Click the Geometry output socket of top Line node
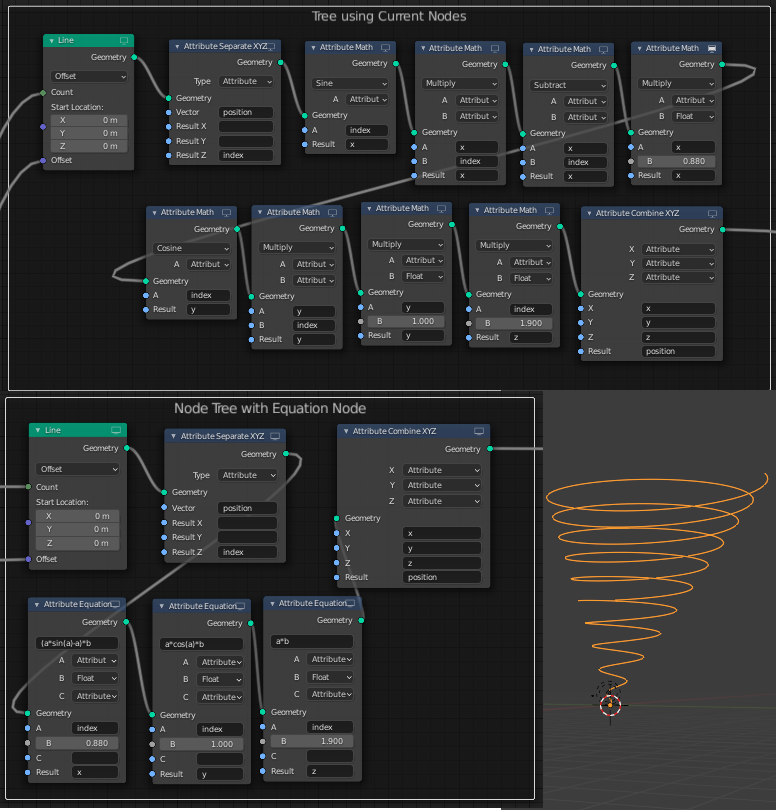 [134, 57]
